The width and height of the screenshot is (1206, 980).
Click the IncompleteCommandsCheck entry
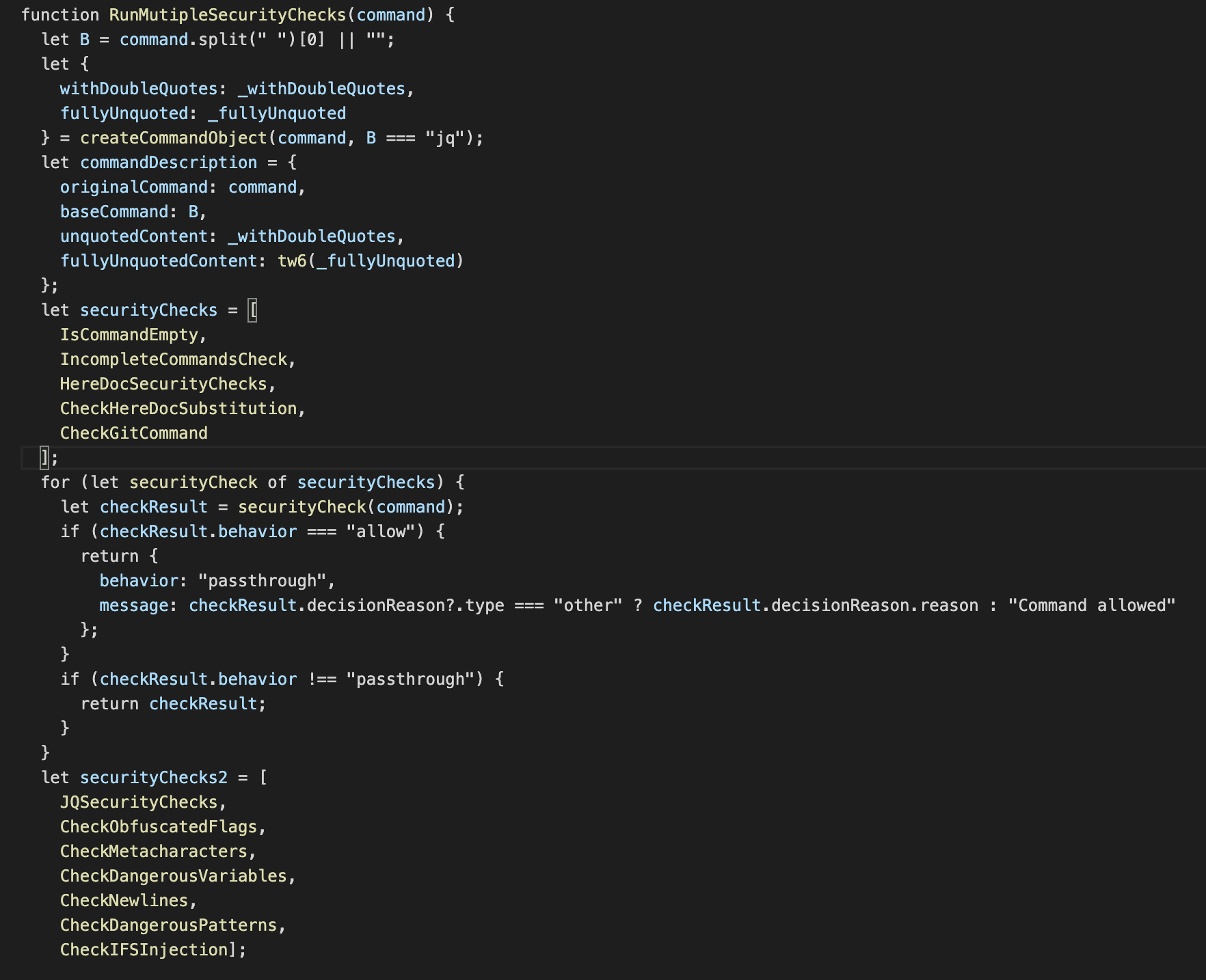tap(173, 359)
